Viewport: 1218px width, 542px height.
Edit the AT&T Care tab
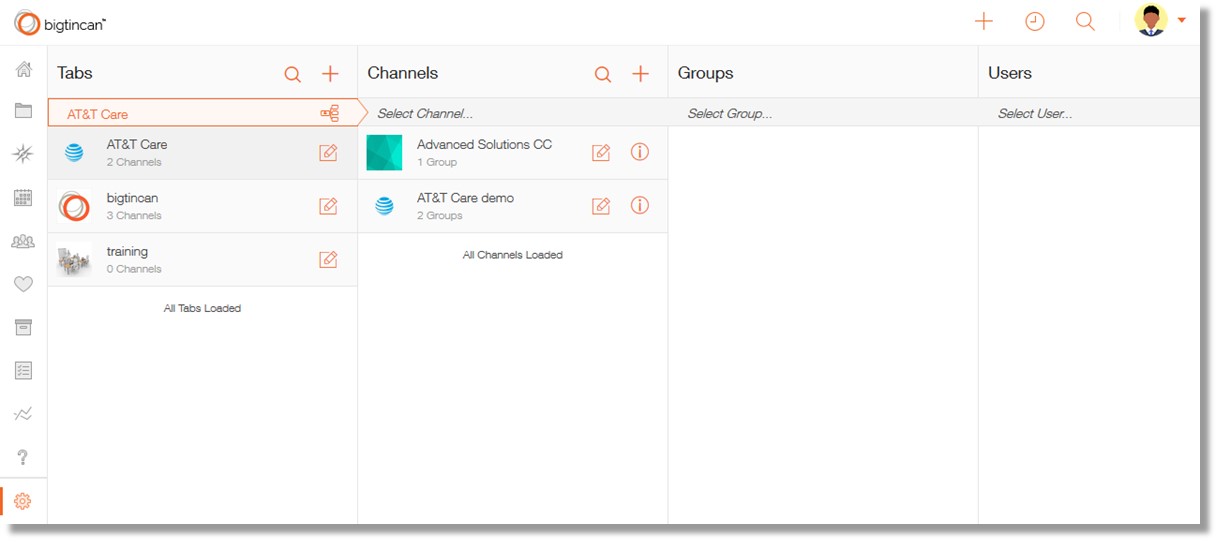click(328, 152)
